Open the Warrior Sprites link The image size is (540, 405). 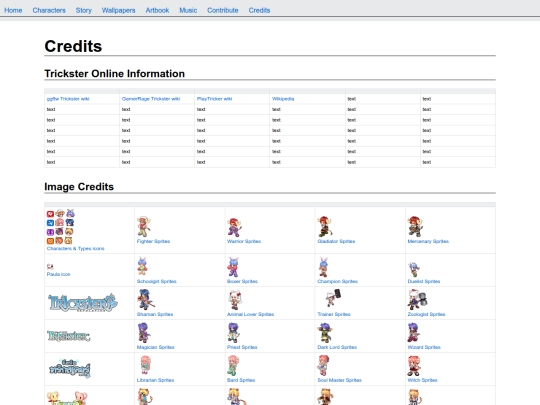(244, 241)
